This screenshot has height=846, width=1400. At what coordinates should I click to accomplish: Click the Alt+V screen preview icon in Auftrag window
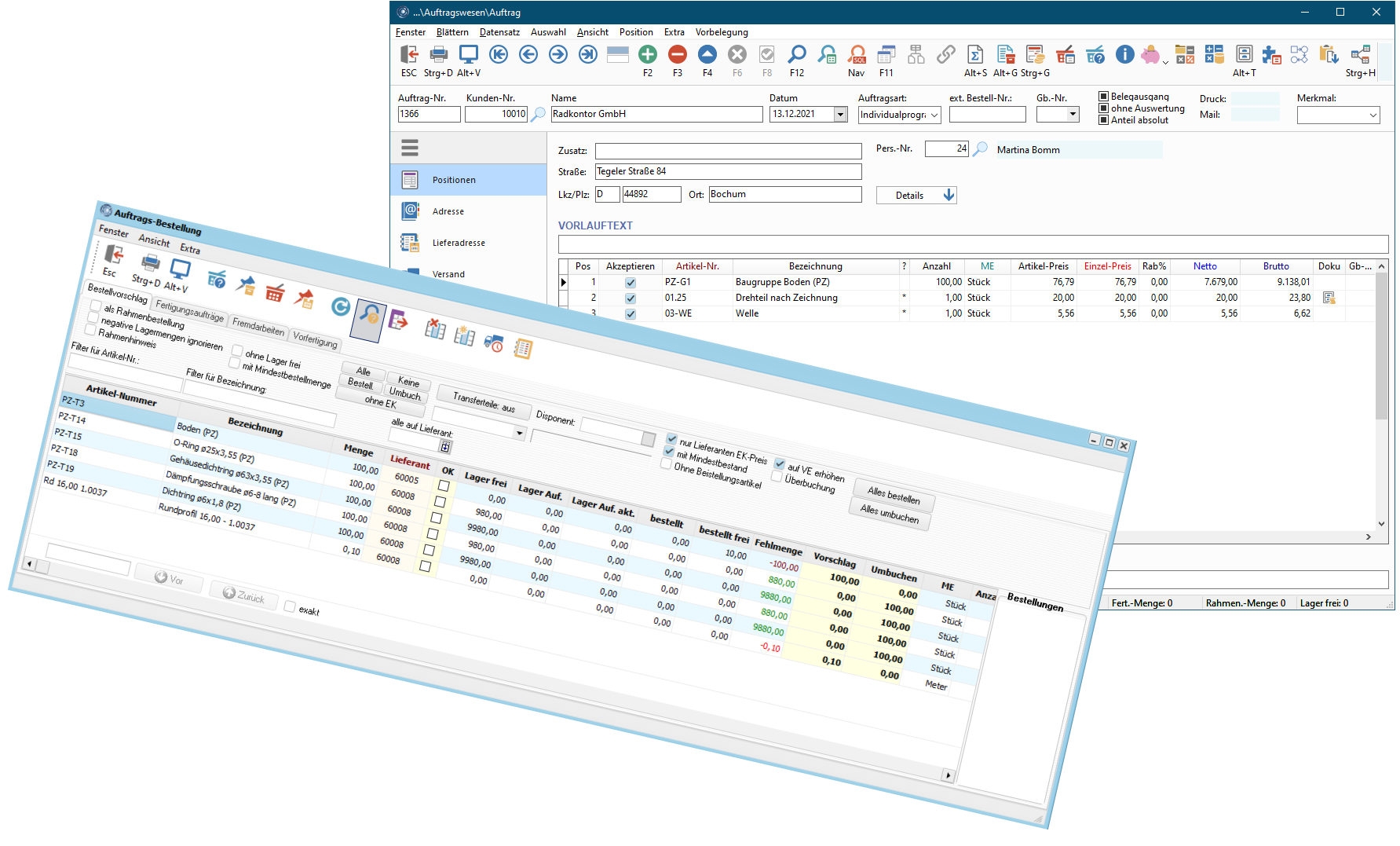(469, 54)
